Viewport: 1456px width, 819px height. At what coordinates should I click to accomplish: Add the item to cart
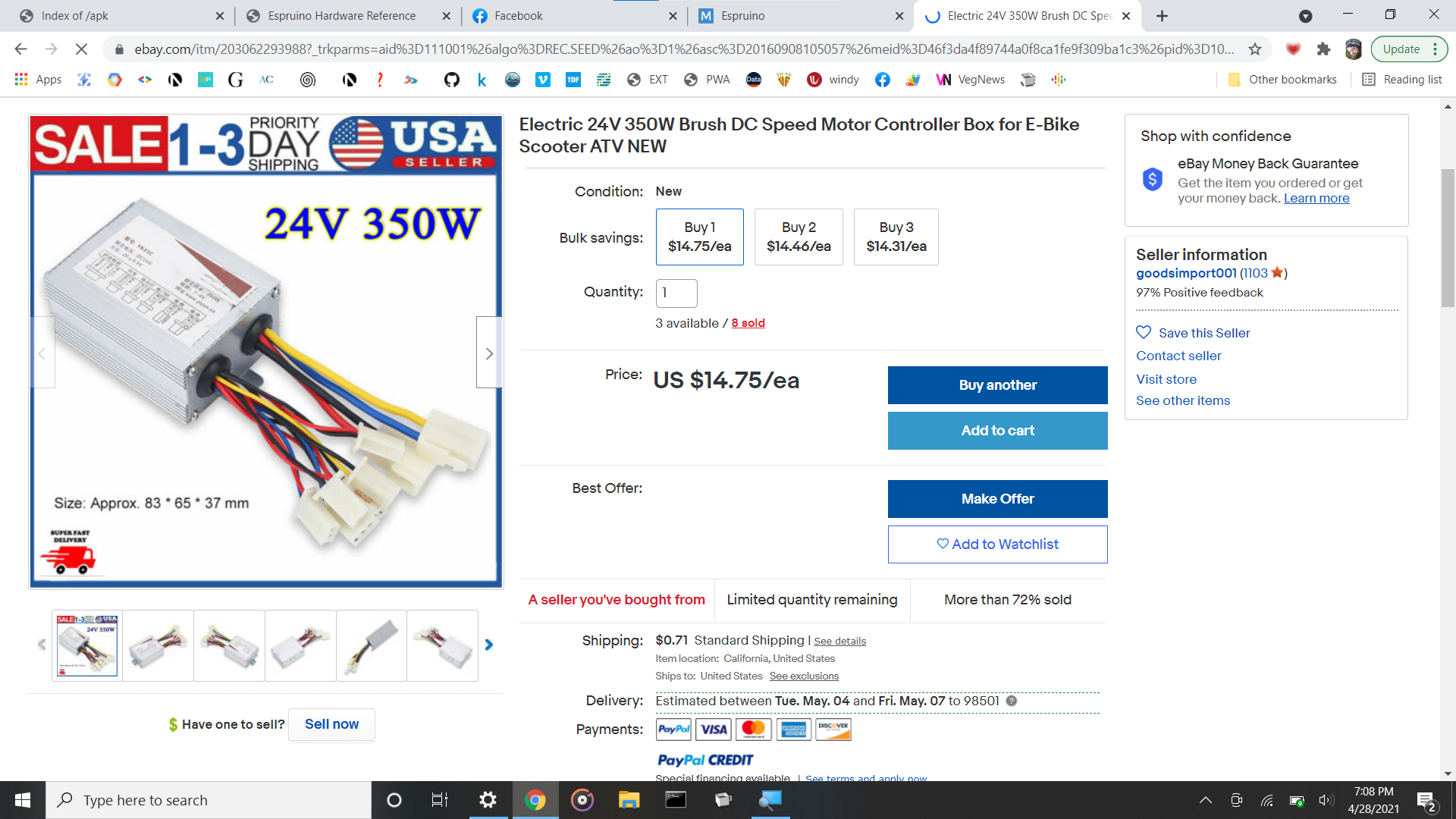[997, 431]
